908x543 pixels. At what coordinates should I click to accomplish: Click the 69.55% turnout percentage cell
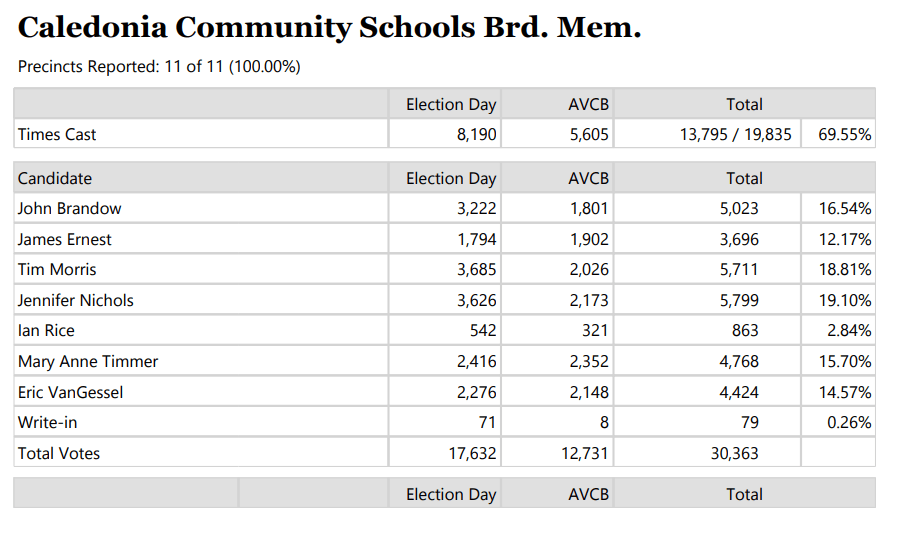click(x=844, y=134)
